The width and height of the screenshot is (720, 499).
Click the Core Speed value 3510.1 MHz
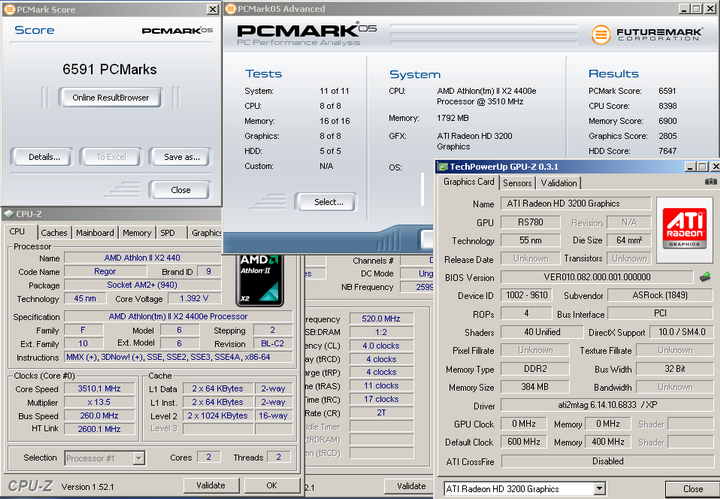pos(99,388)
